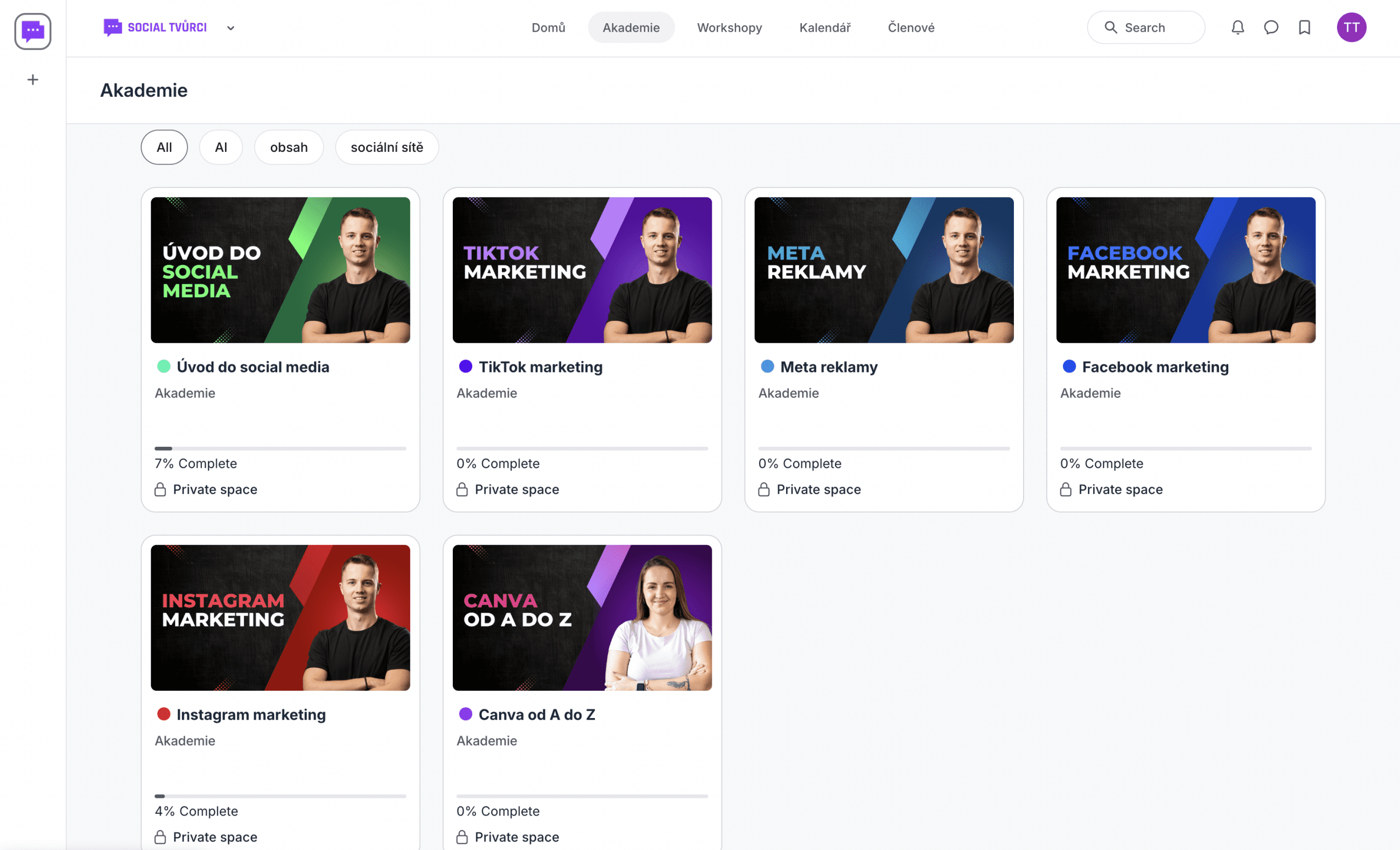Screen dimensions: 1400x850
Task: Click 'Akademie' label under Facebook marketing
Action: [x=1090, y=393]
